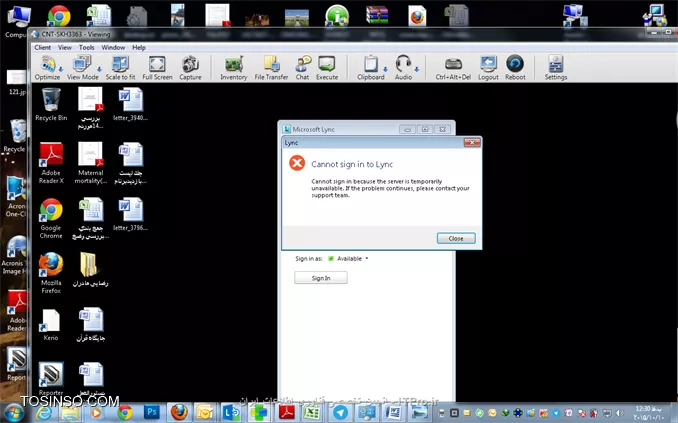Send Ctrl+Alt+Del to remote machine

point(453,68)
